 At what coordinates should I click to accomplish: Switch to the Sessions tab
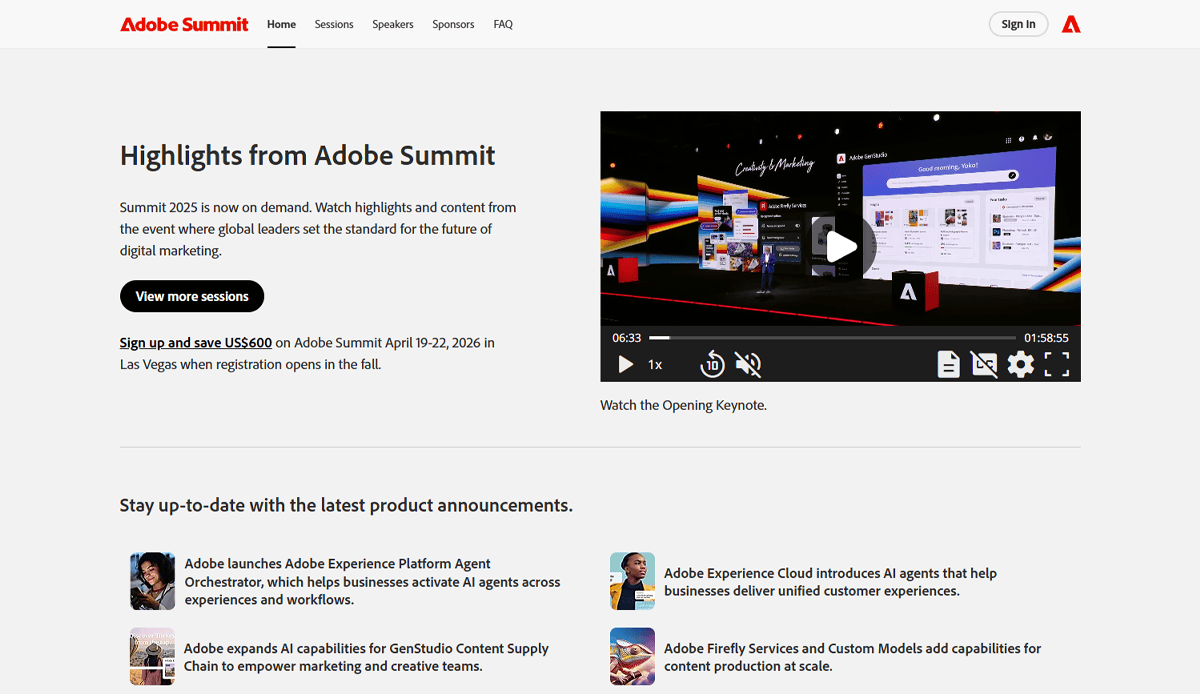[x=334, y=24]
